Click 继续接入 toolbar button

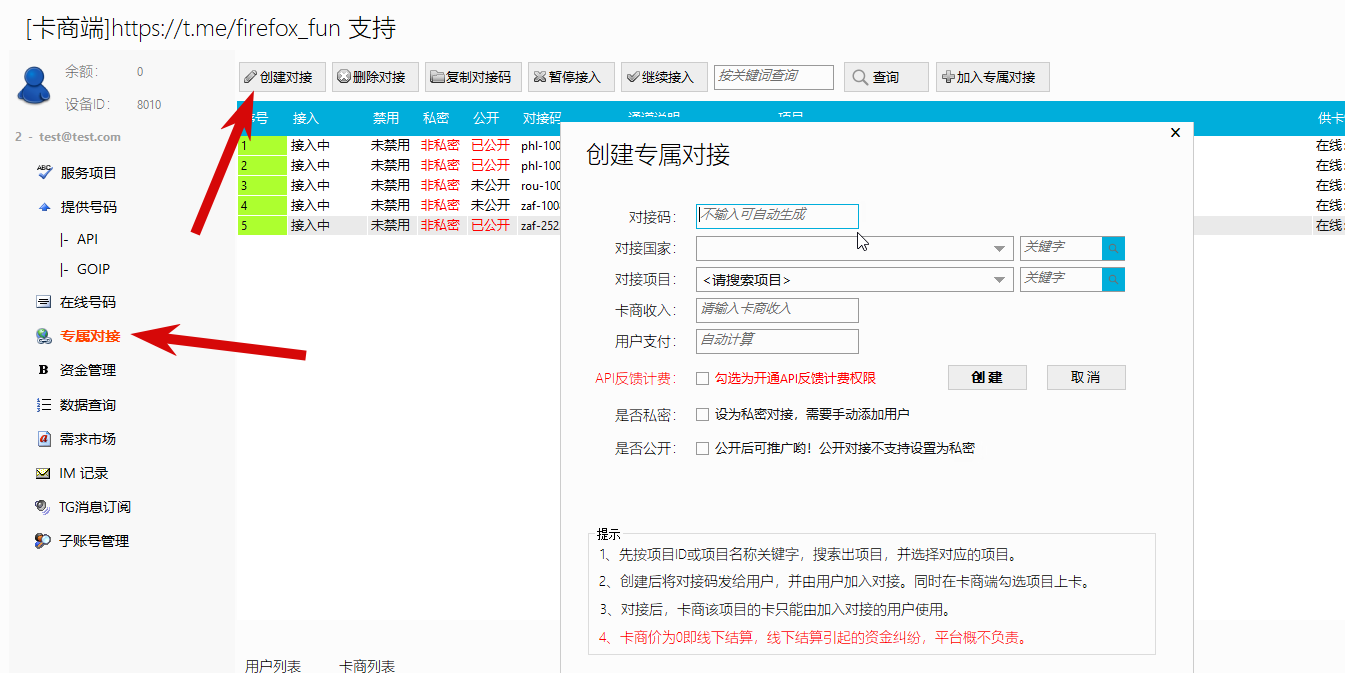coord(664,77)
